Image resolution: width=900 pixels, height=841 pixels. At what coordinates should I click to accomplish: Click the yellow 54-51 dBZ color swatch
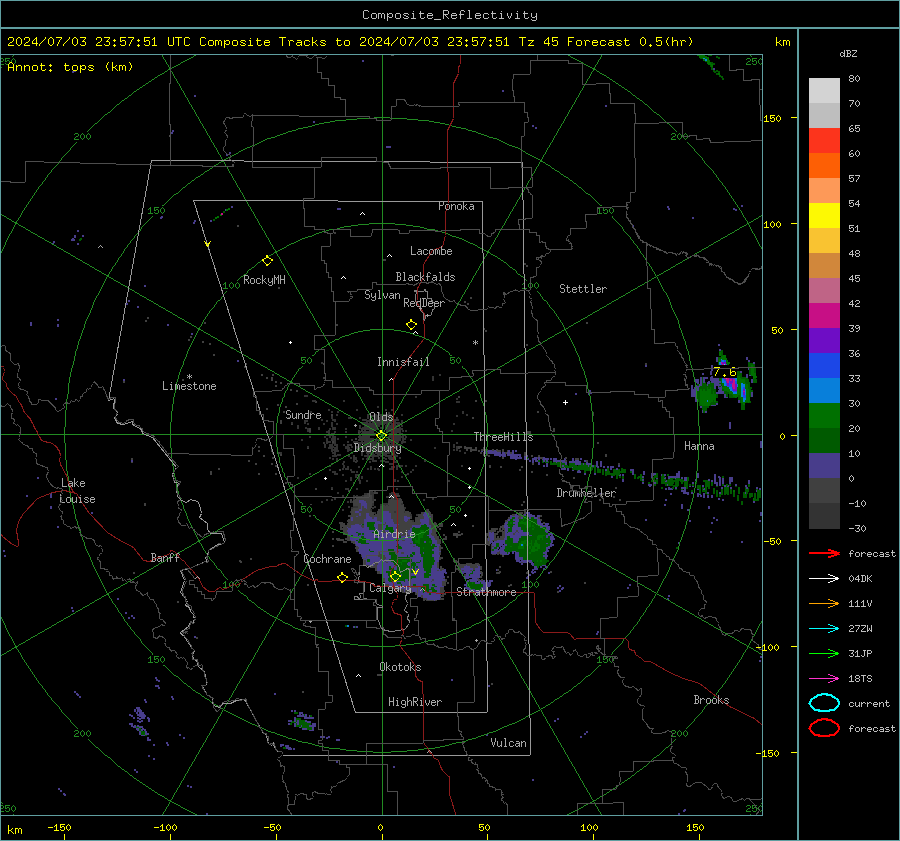pos(824,216)
